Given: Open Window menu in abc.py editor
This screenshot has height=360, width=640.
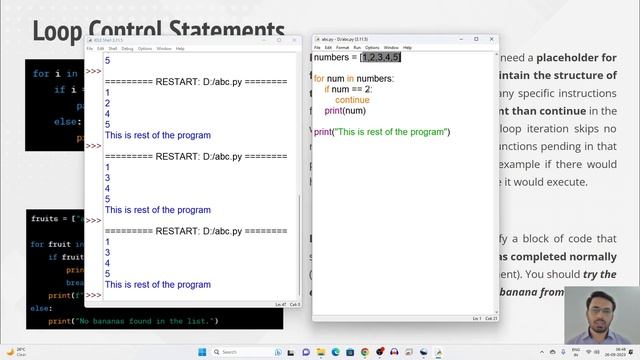Looking at the screenshot, I should point(391,48).
